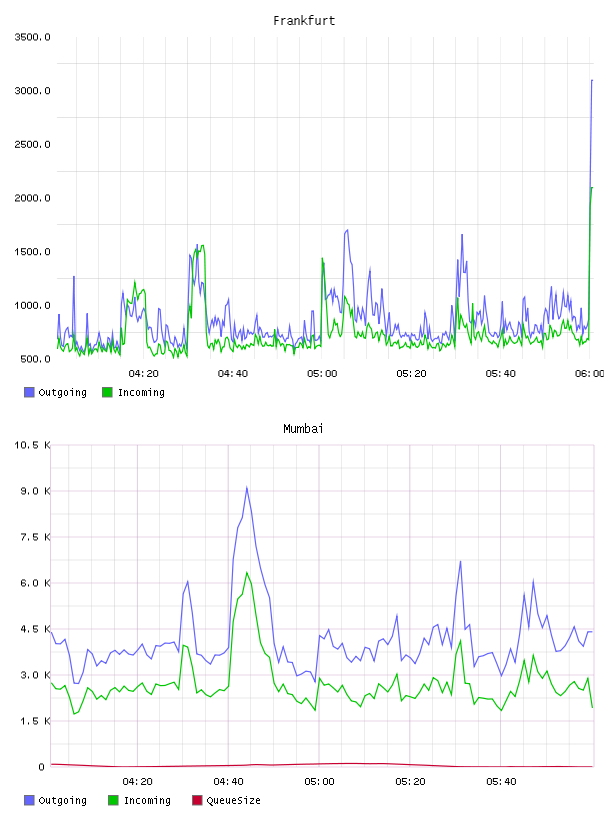This screenshot has height=816, width=608.
Task: Click the 3.0 K y-axis label on Mumbai chart
Action: pyautogui.click(x=35, y=675)
